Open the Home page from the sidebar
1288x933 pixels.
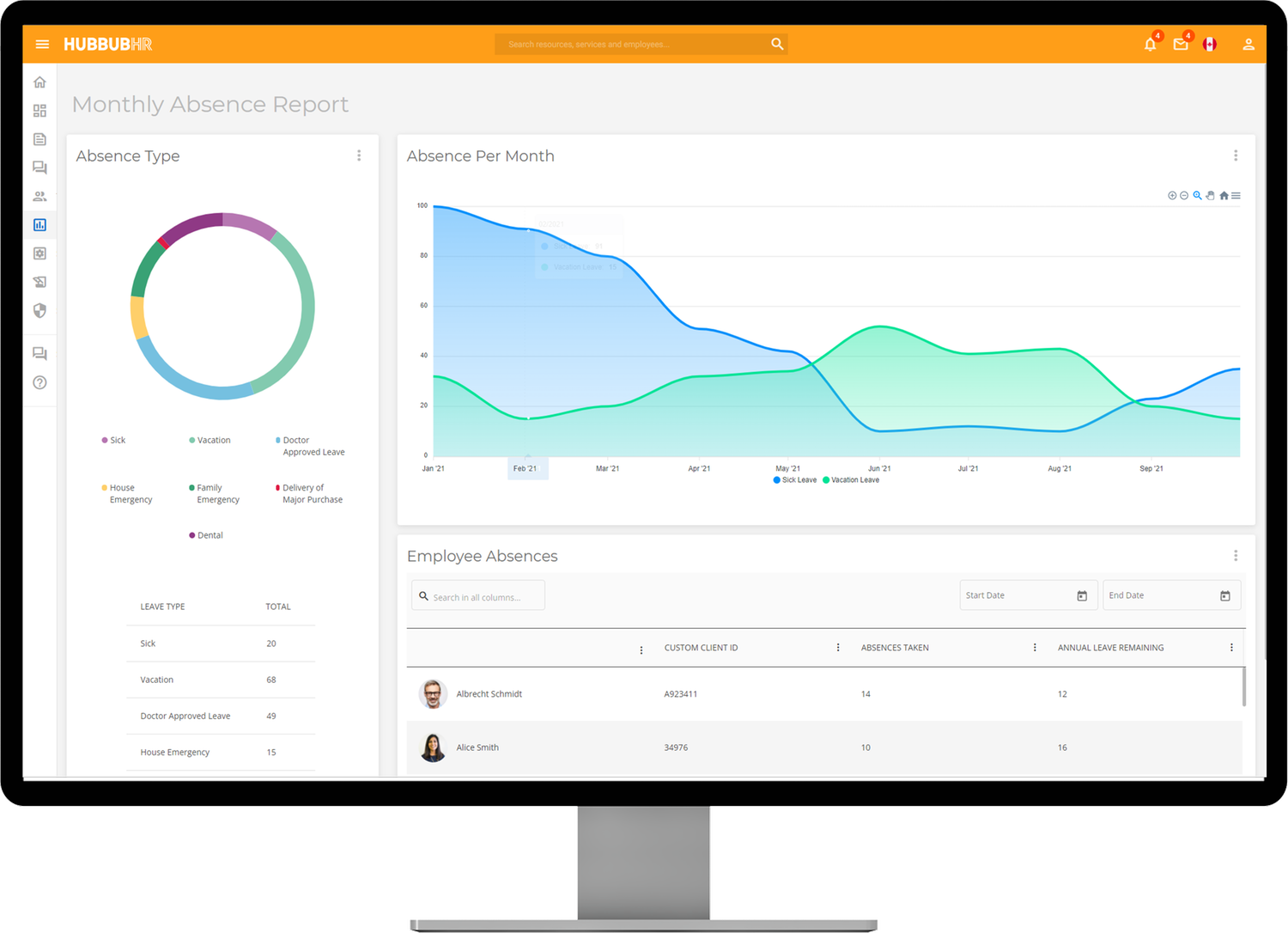(39, 82)
